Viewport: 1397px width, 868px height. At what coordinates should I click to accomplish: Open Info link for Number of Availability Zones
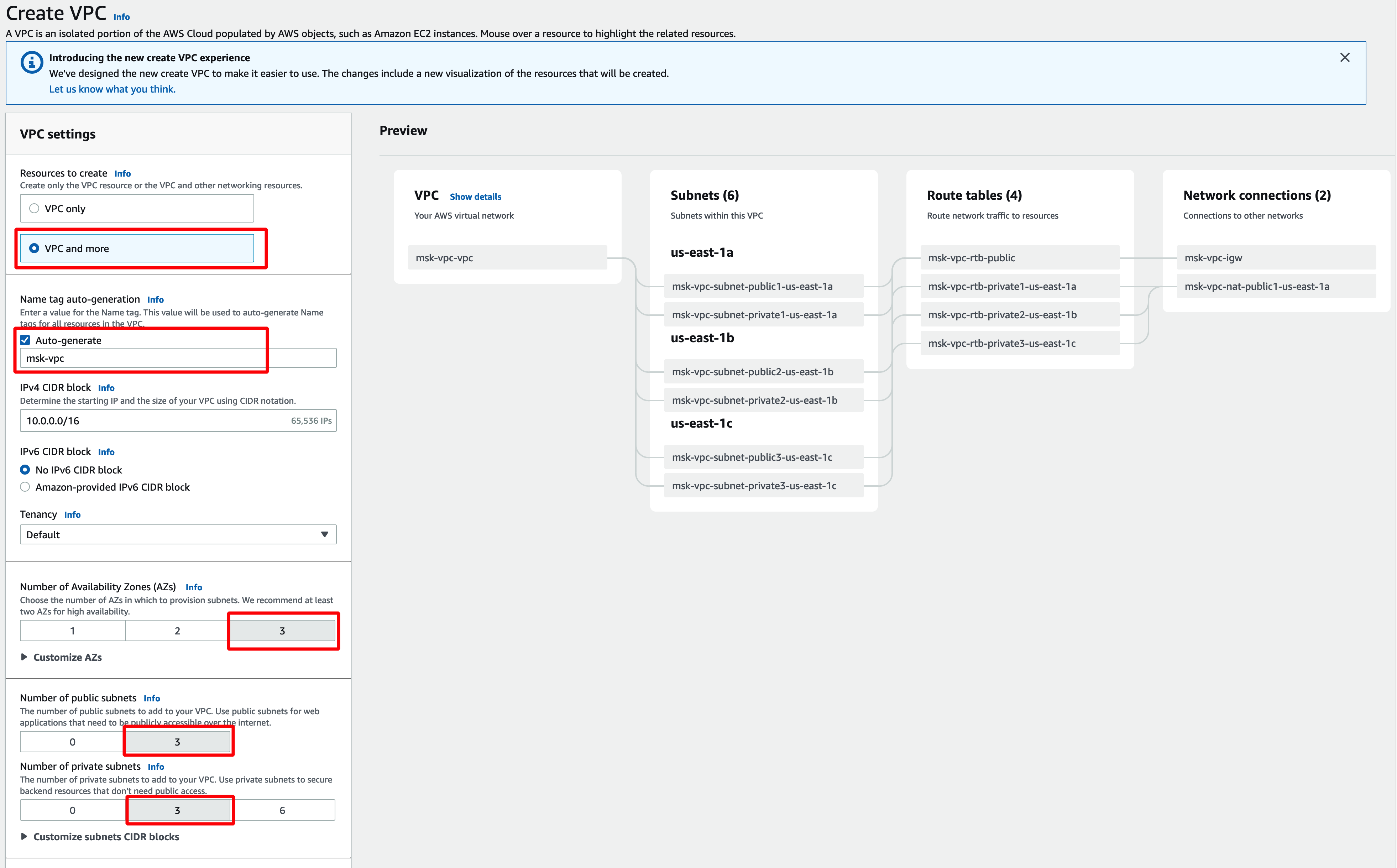click(x=193, y=587)
